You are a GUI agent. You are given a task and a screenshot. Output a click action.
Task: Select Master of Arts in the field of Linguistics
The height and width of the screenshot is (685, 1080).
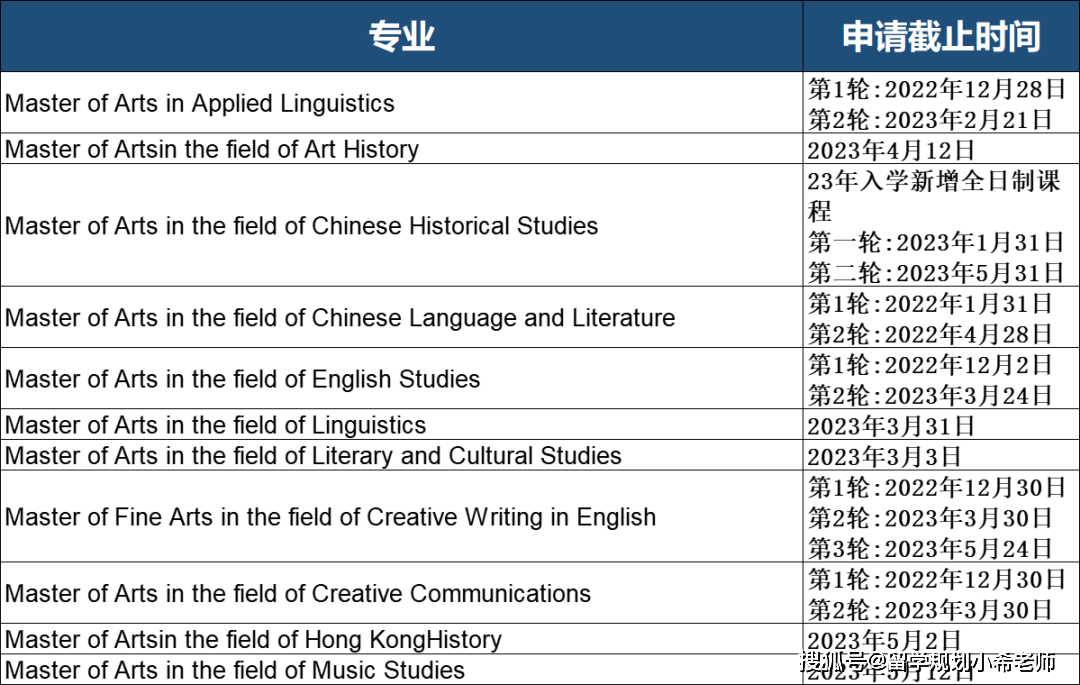click(402, 425)
